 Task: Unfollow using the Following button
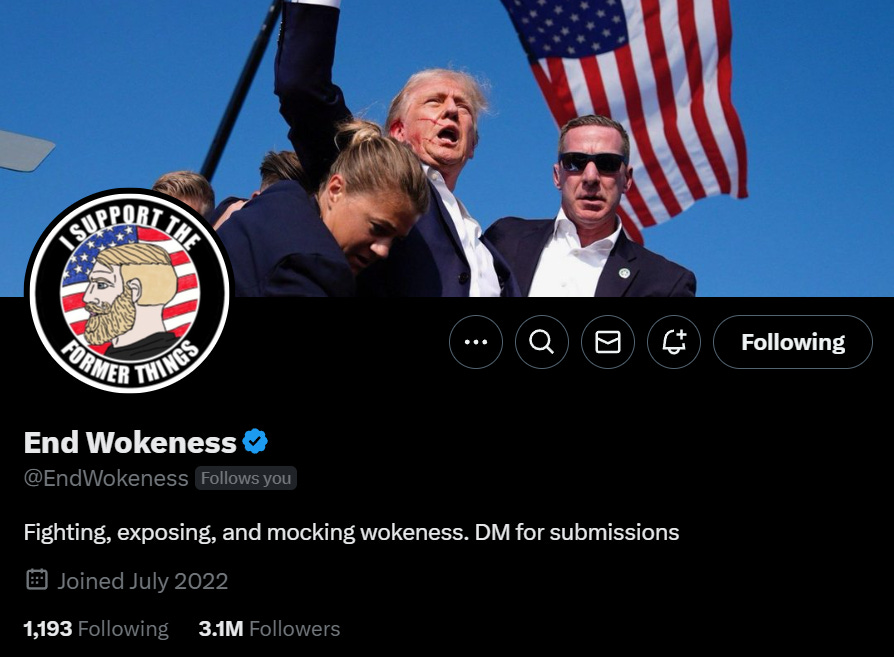click(793, 342)
